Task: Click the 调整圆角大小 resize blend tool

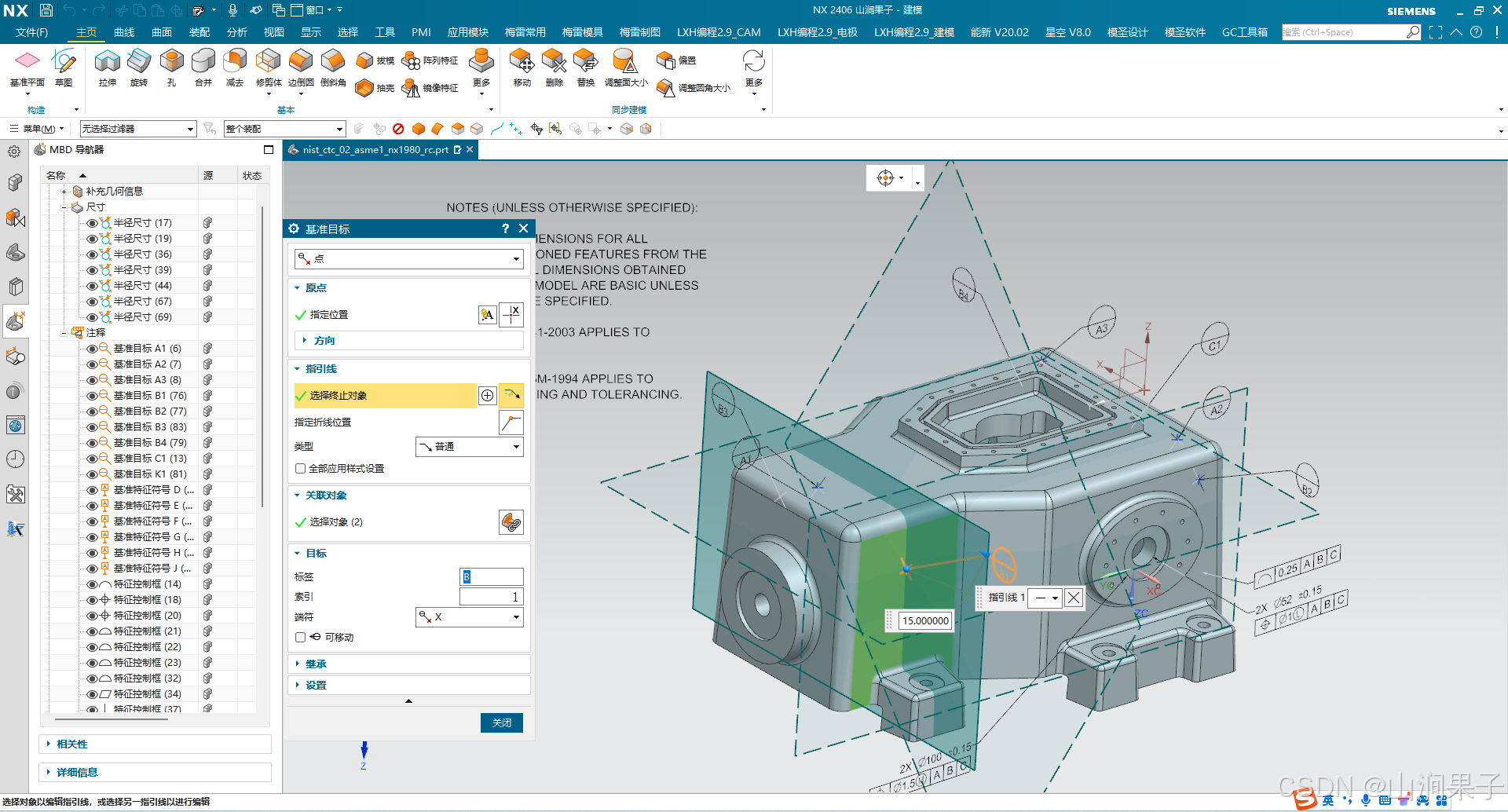Action: coord(694,88)
